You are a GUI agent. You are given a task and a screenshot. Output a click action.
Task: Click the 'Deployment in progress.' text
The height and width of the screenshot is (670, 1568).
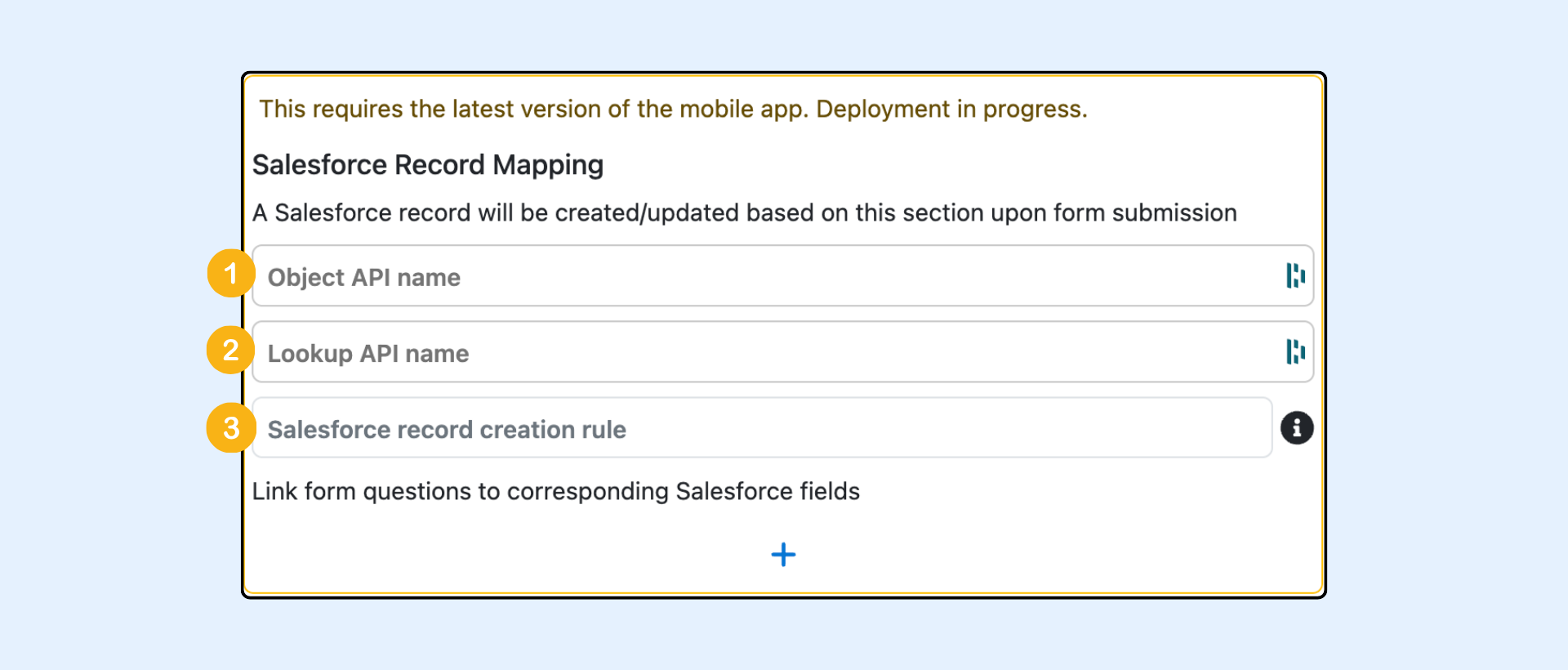[x=951, y=109]
